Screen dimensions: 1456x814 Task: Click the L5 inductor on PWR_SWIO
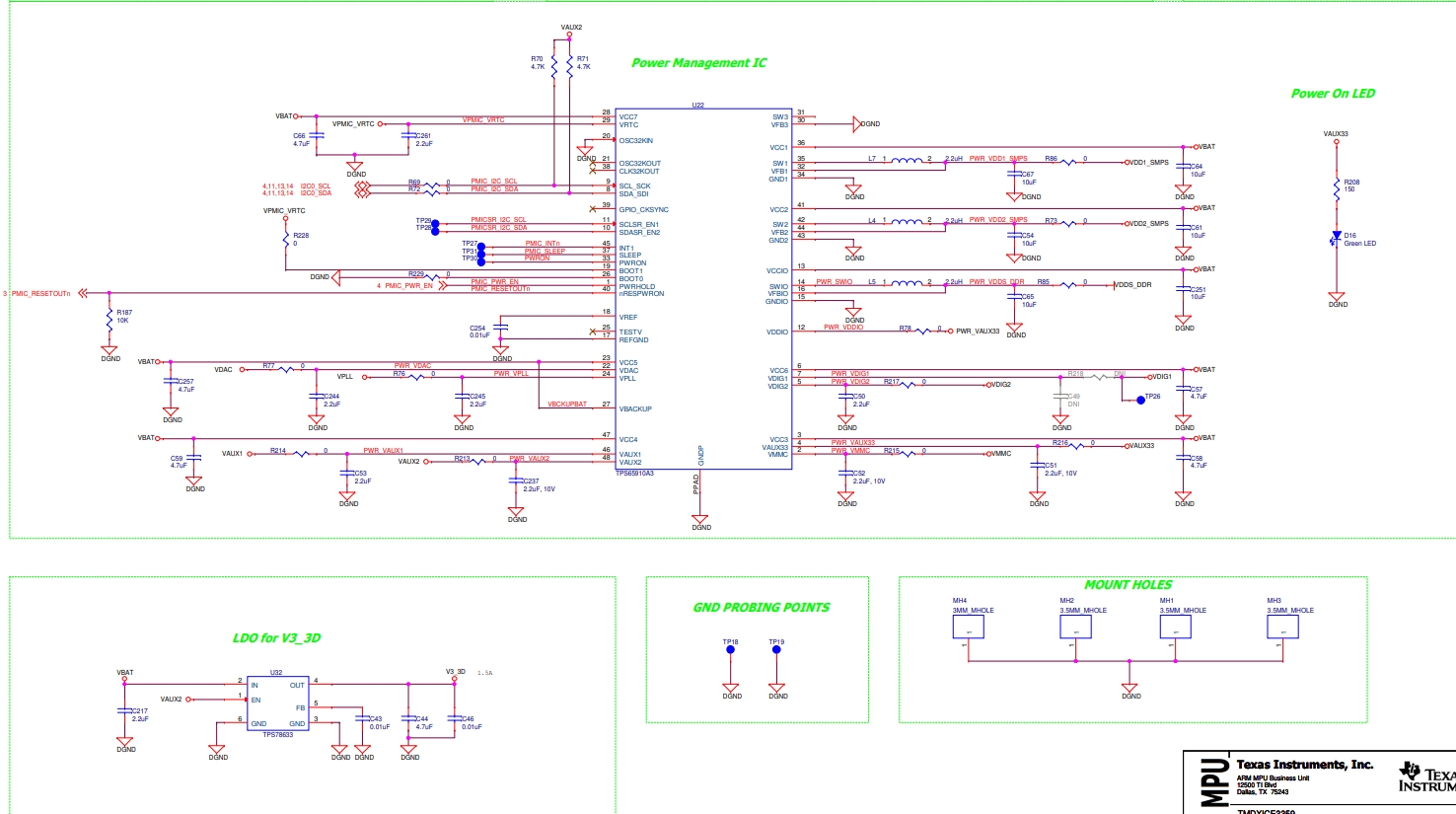907,283
